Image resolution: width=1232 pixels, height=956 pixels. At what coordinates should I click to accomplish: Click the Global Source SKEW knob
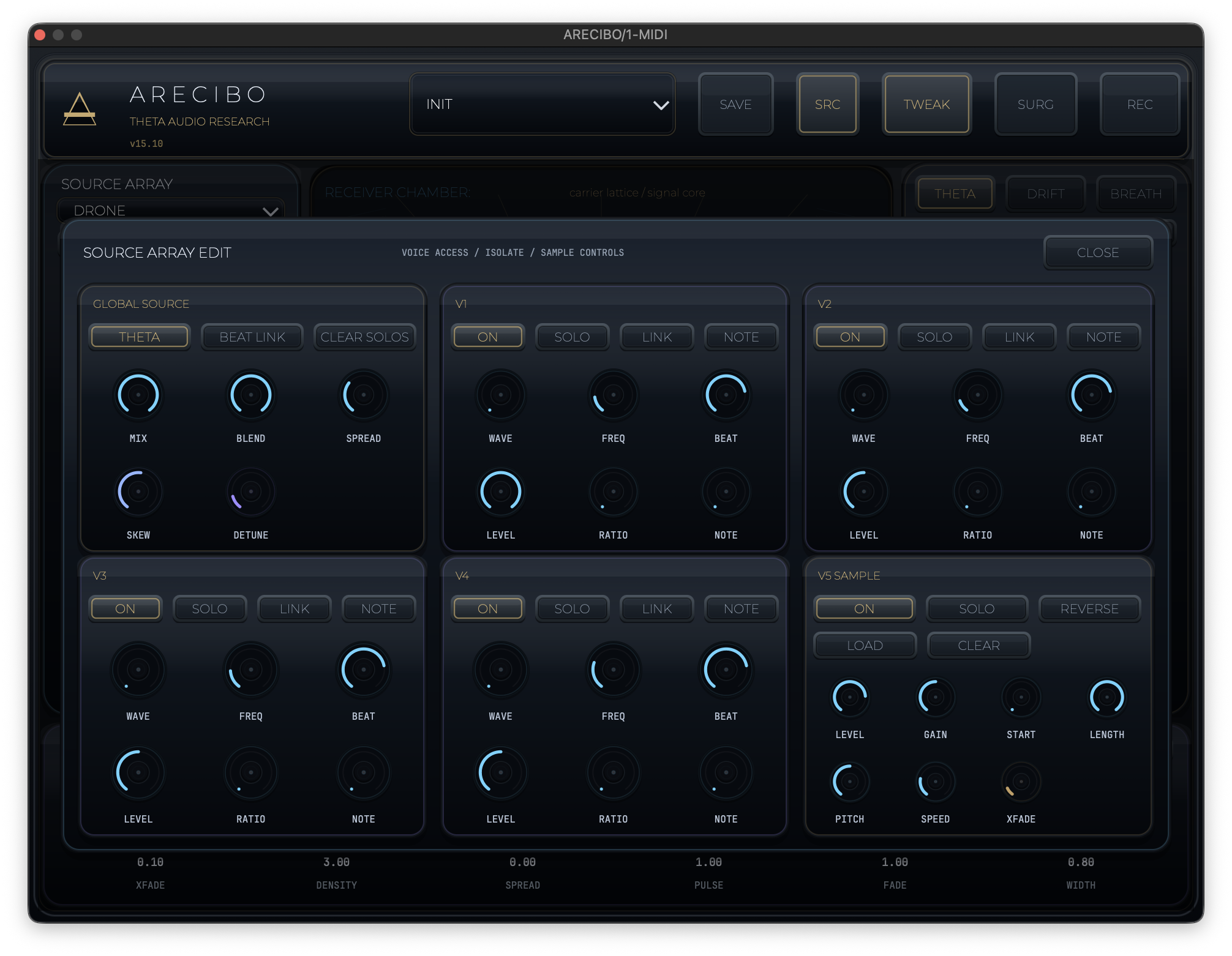click(138, 491)
